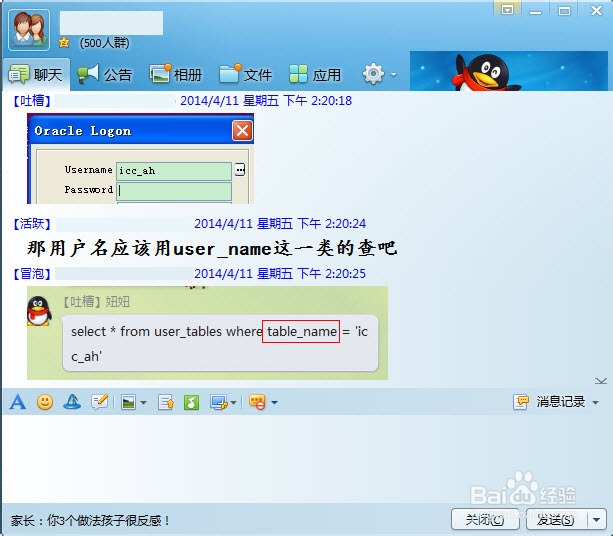Viewport: 613px width, 536px height.
Task: Click the group avatar picture
Action: [x=29, y=30]
